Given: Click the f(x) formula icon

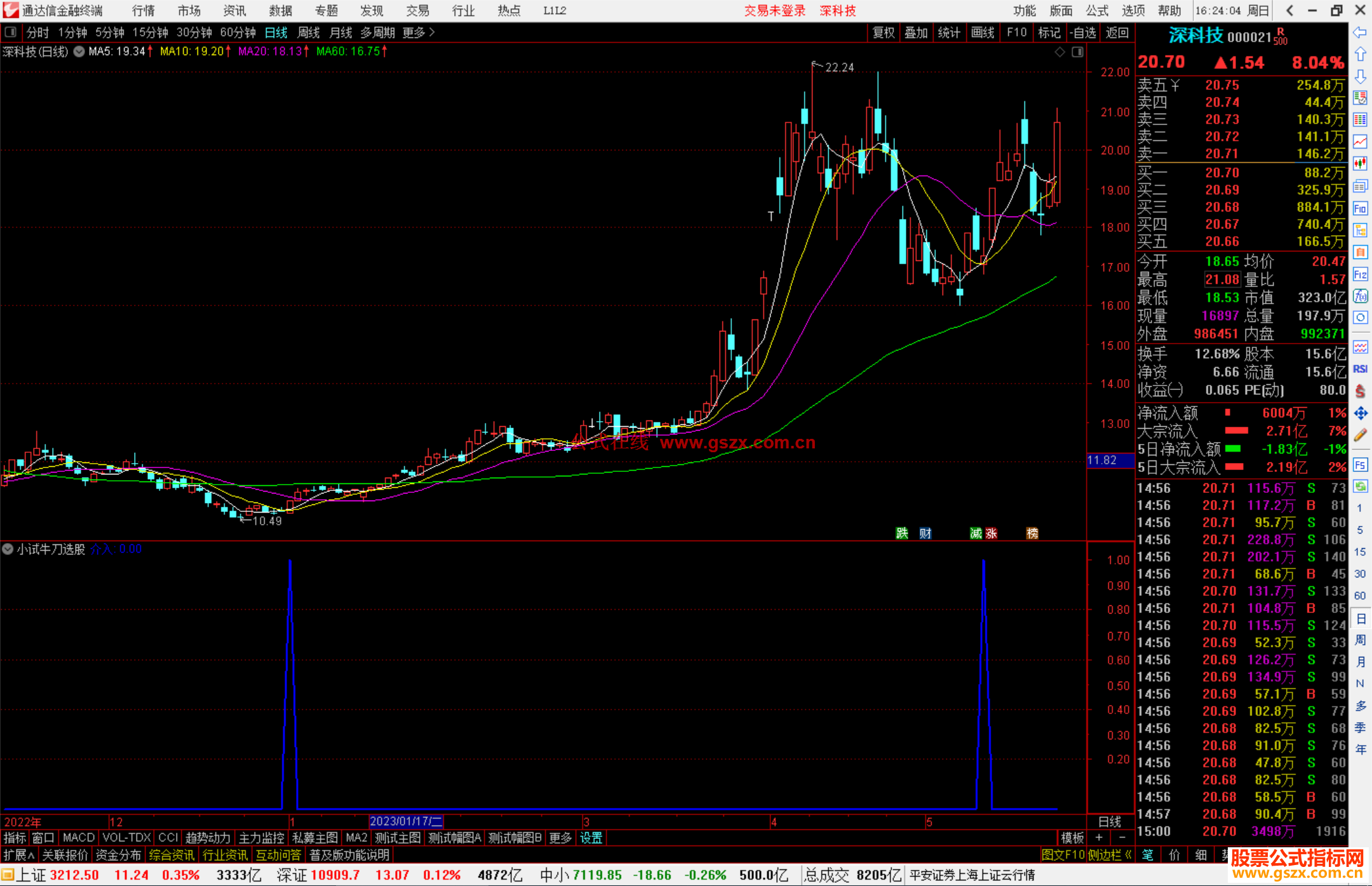Looking at the screenshot, I should pos(1360,296).
